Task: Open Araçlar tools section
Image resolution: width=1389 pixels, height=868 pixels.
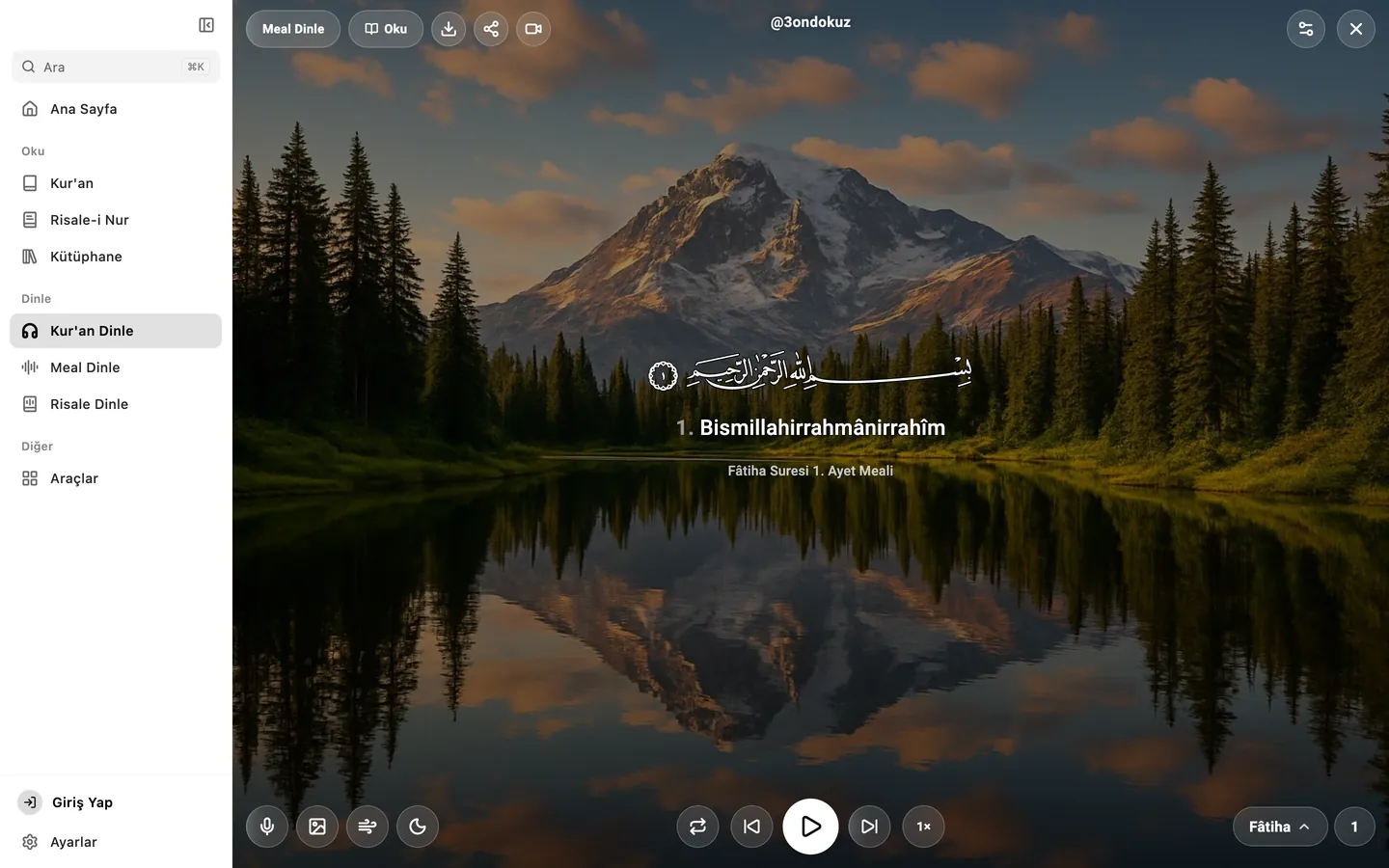Action: pos(116,478)
